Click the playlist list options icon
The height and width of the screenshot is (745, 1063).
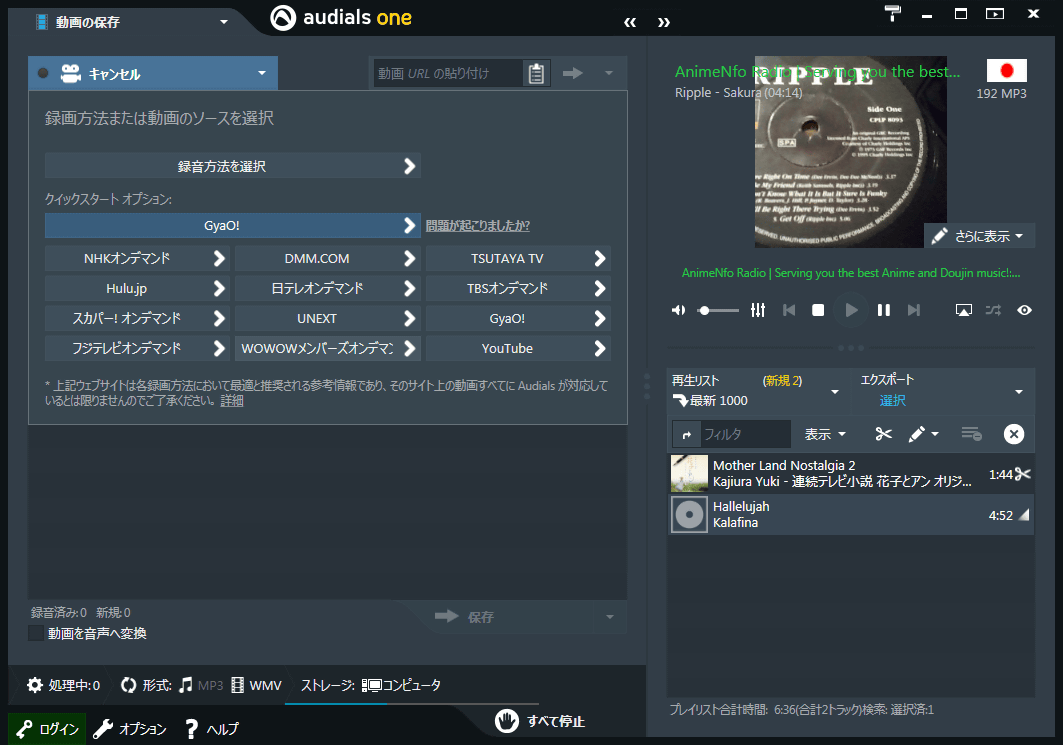[971, 434]
